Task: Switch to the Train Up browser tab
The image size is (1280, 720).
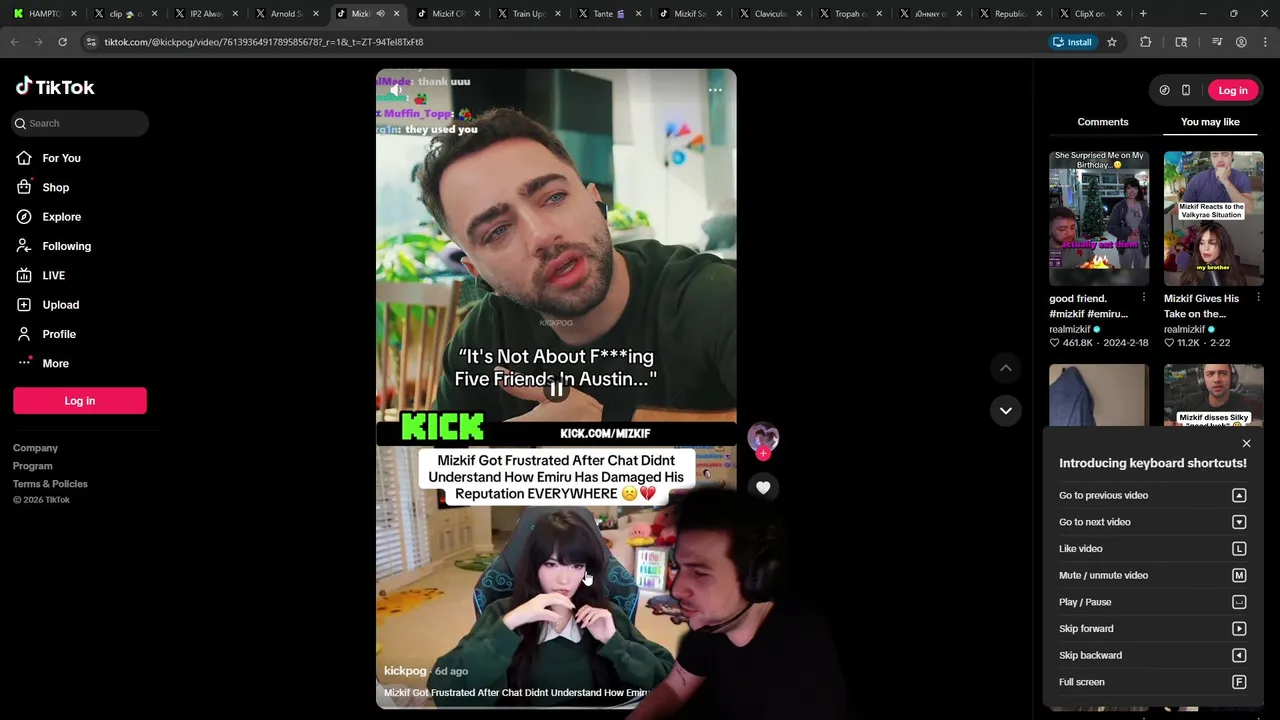Action: coord(528,14)
